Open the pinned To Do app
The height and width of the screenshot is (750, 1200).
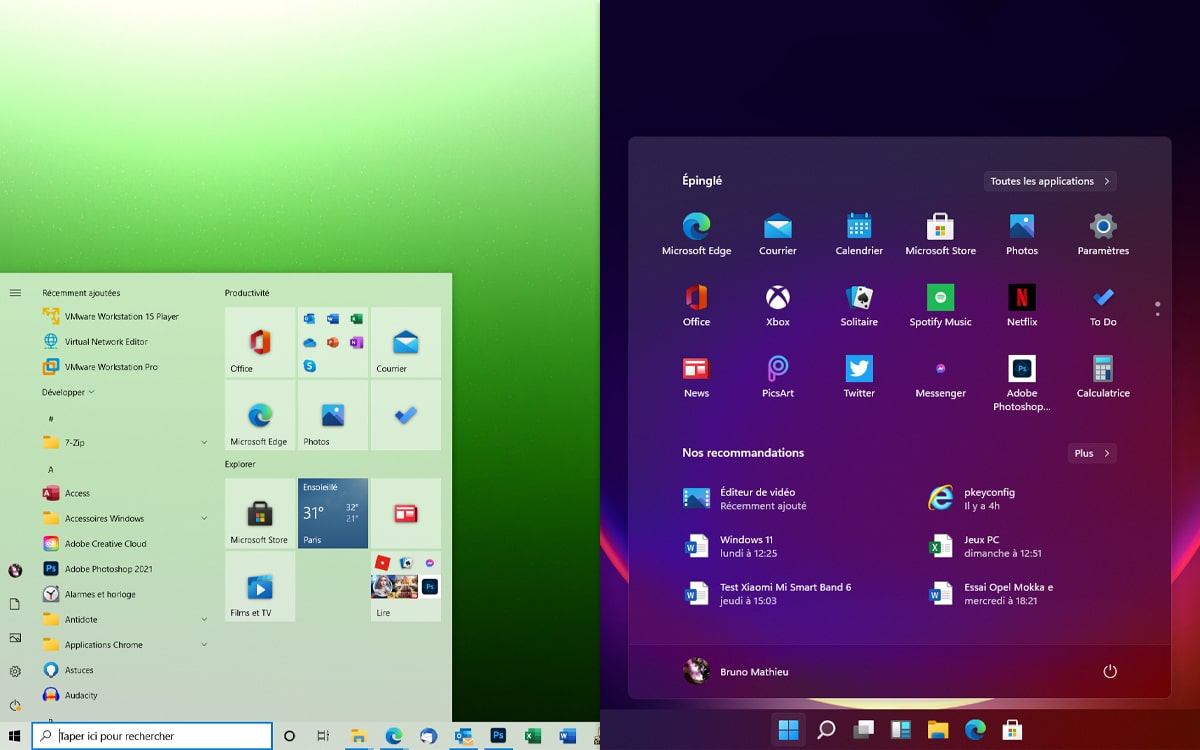tap(1103, 306)
